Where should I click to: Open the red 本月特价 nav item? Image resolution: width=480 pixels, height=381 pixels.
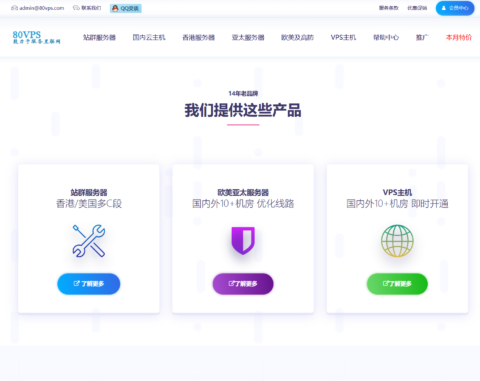[459, 37]
